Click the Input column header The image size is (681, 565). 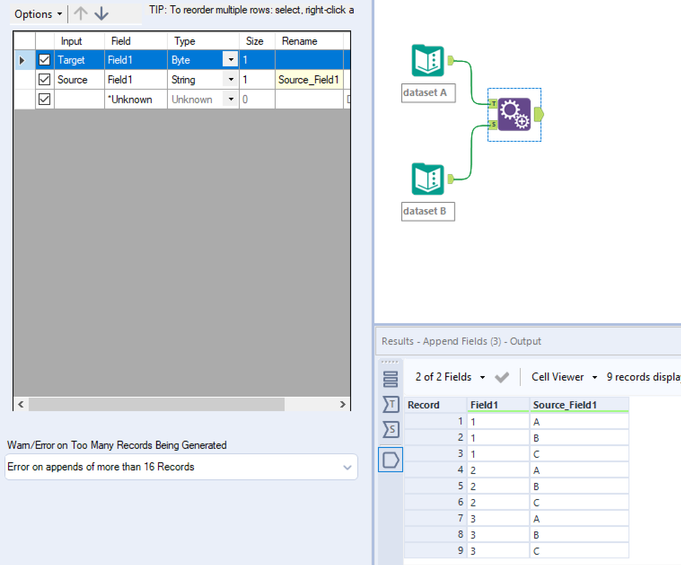(79, 41)
